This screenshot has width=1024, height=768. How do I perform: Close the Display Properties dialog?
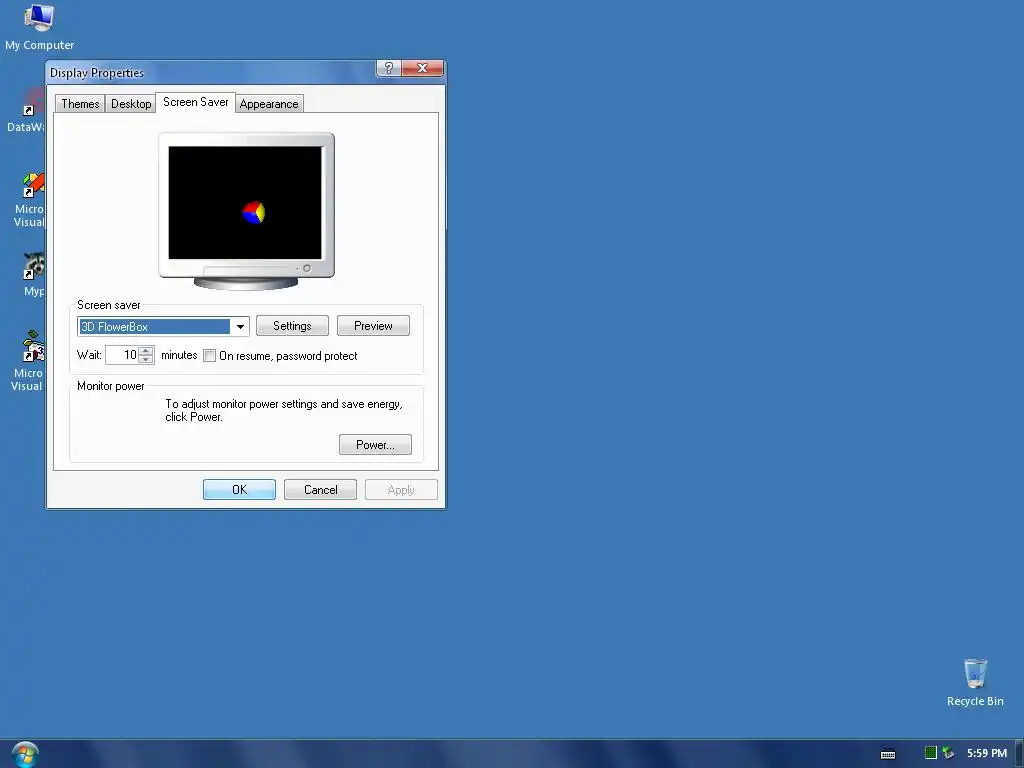coord(423,68)
